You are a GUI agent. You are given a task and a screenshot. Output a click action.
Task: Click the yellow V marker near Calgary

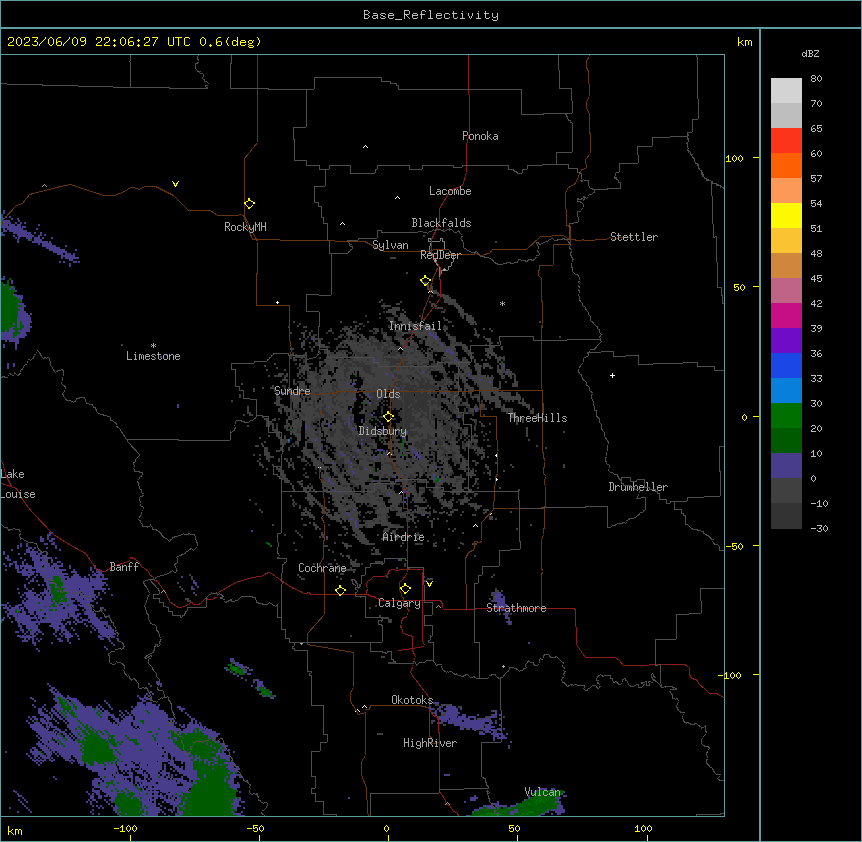click(429, 584)
